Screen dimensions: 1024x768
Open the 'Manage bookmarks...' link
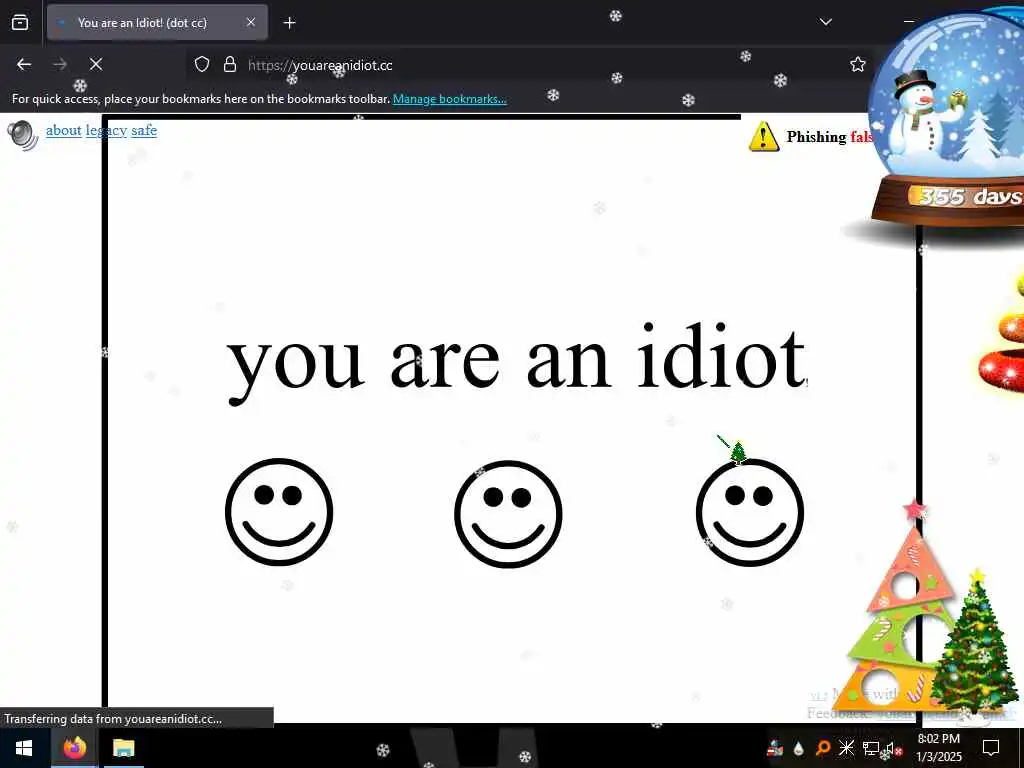click(449, 99)
